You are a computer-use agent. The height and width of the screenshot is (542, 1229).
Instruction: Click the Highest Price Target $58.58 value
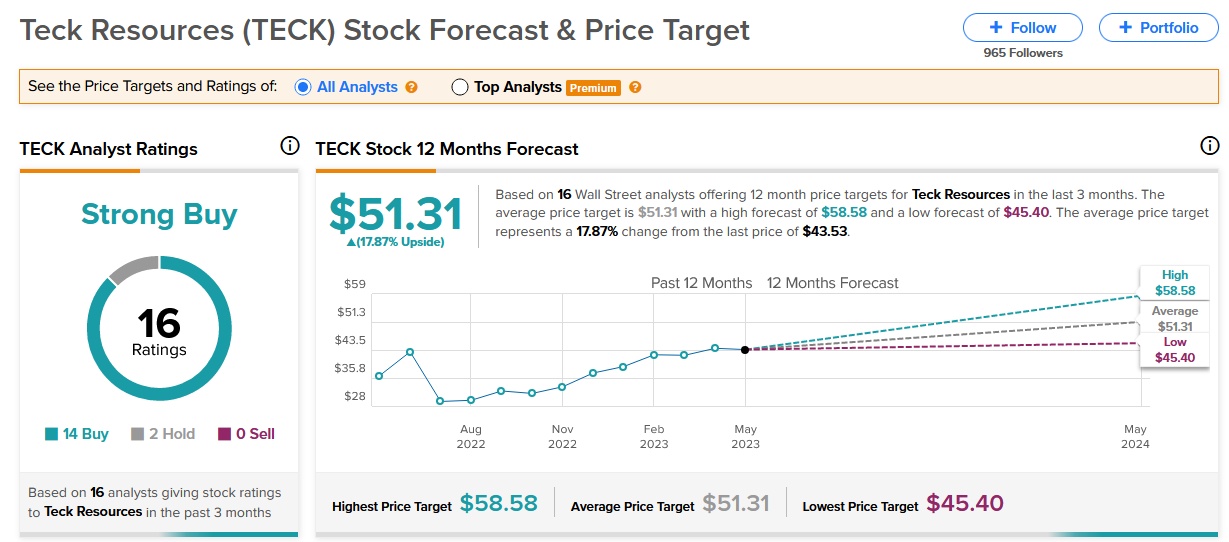498,504
